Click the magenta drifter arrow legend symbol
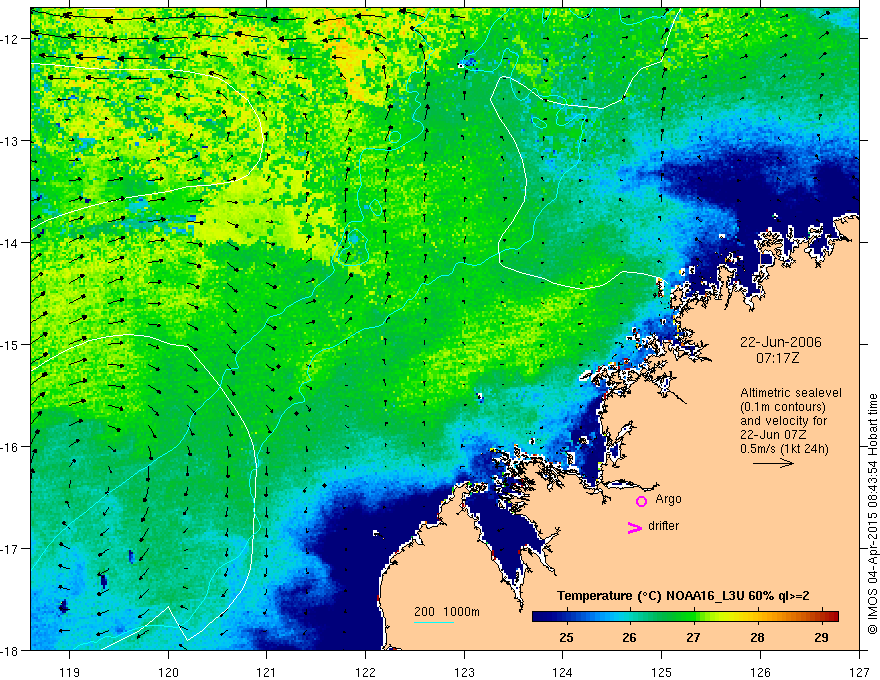The height and width of the screenshot is (680, 880). [x=635, y=527]
